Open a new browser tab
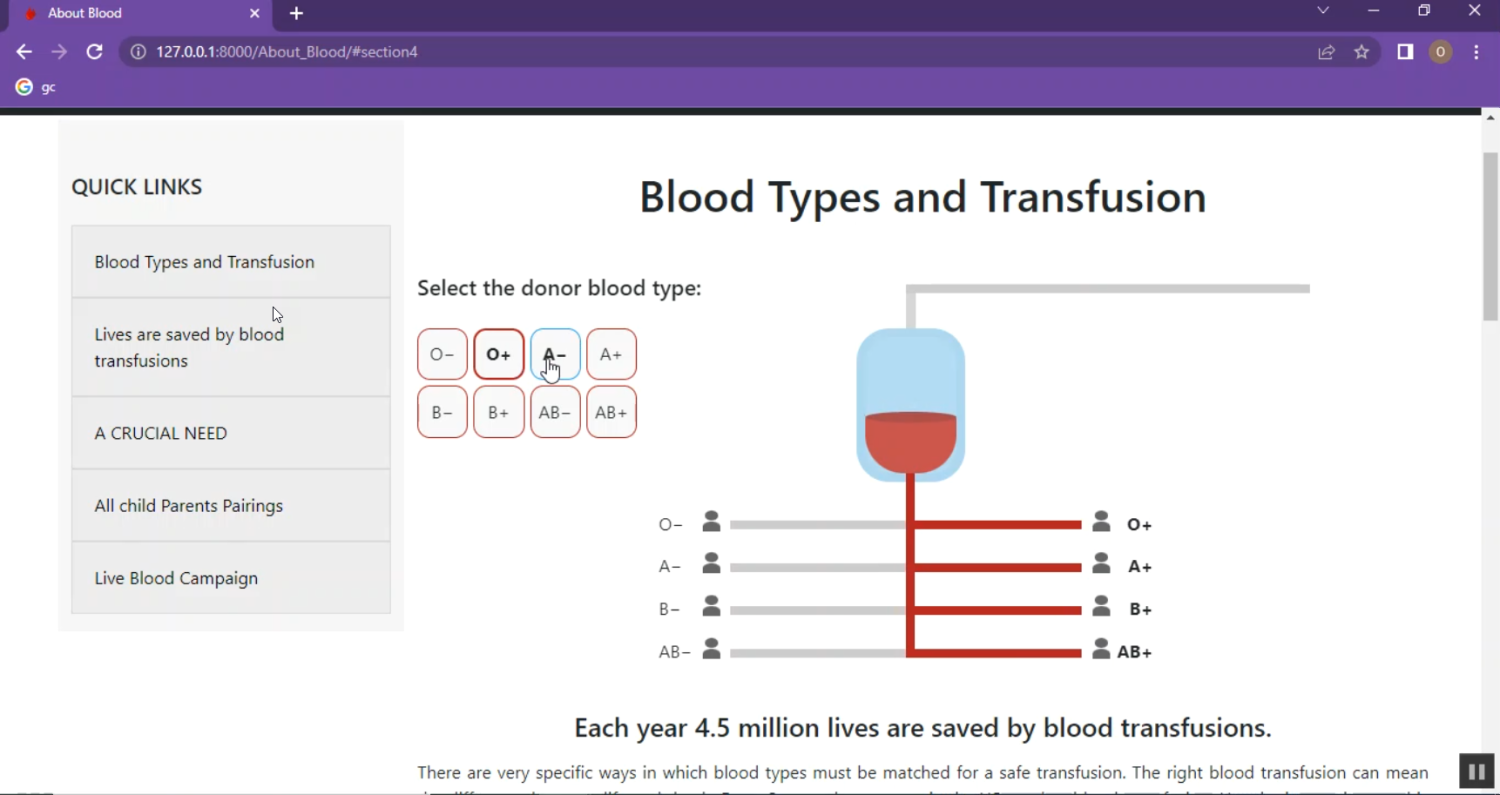 296,13
